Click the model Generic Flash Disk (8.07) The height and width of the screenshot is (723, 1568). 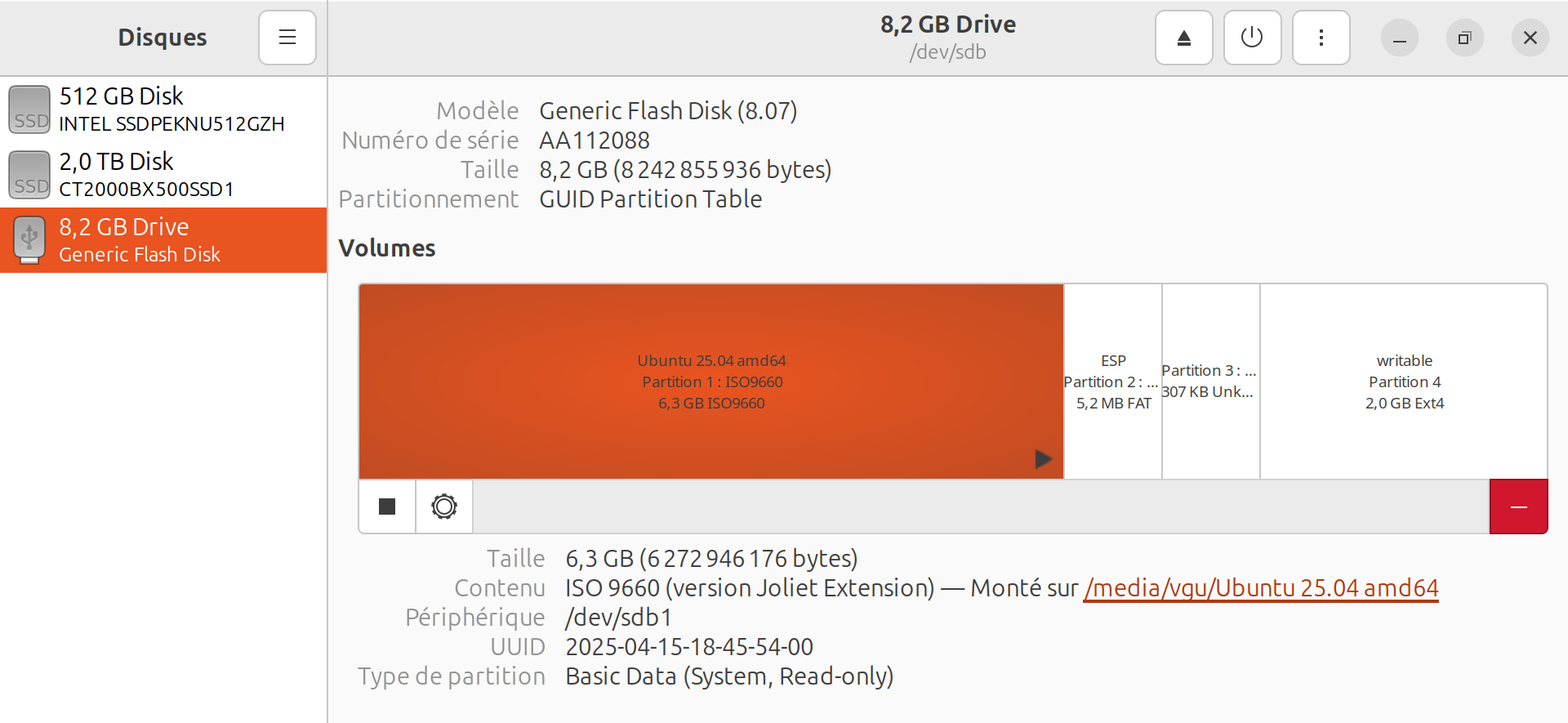click(x=668, y=111)
